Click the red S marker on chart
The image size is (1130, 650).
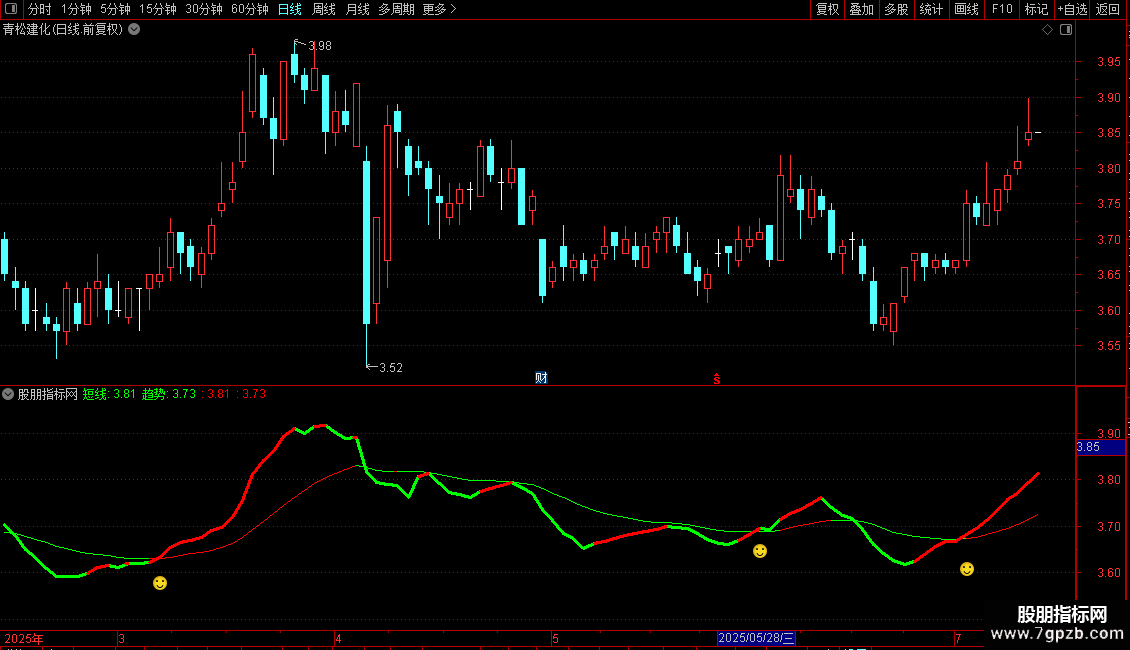(717, 379)
